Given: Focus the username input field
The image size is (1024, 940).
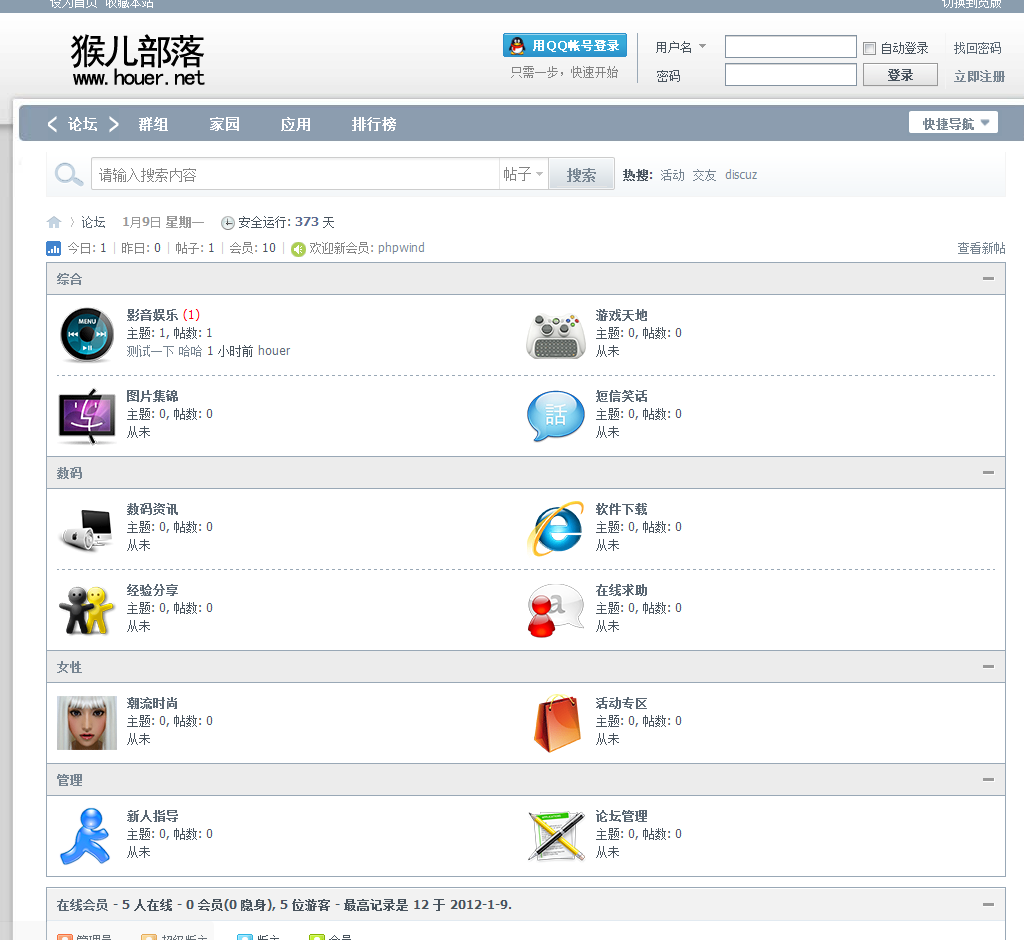Looking at the screenshot, I should (791, 47).
